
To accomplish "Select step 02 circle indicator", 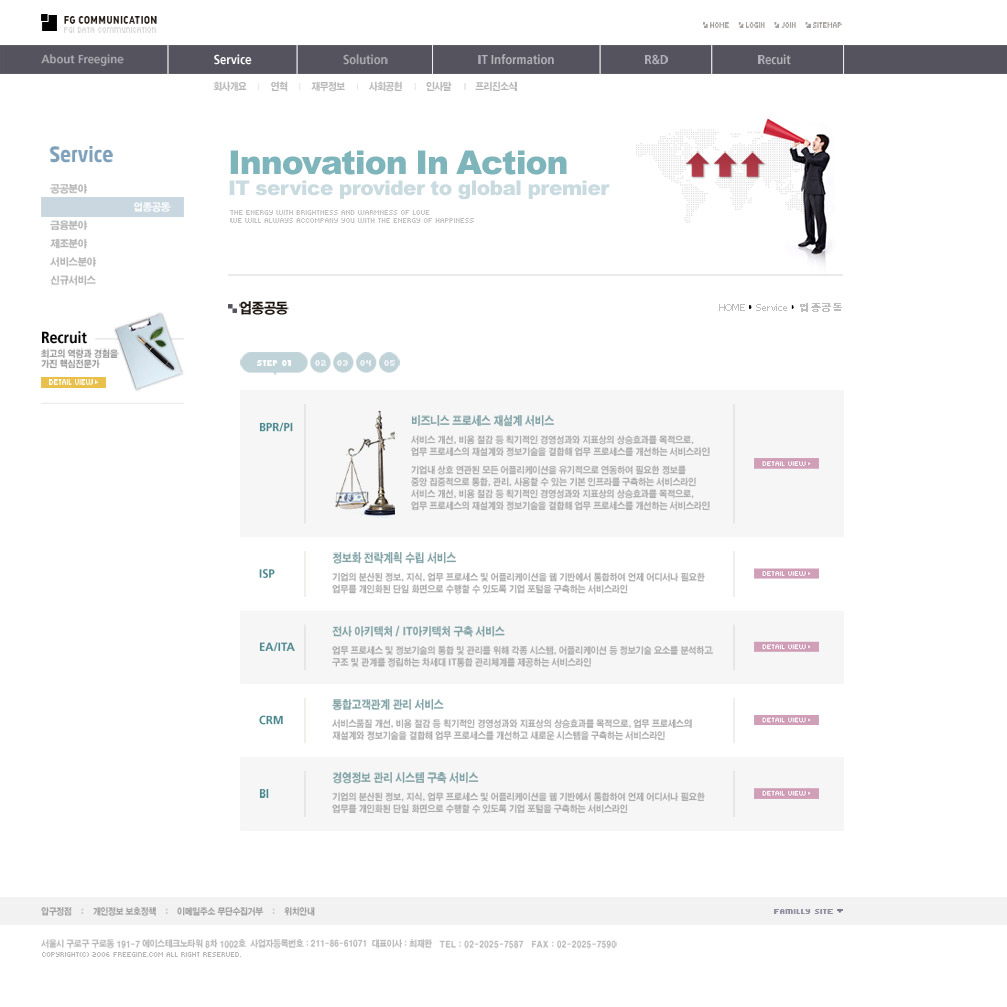I will [320, 362].
